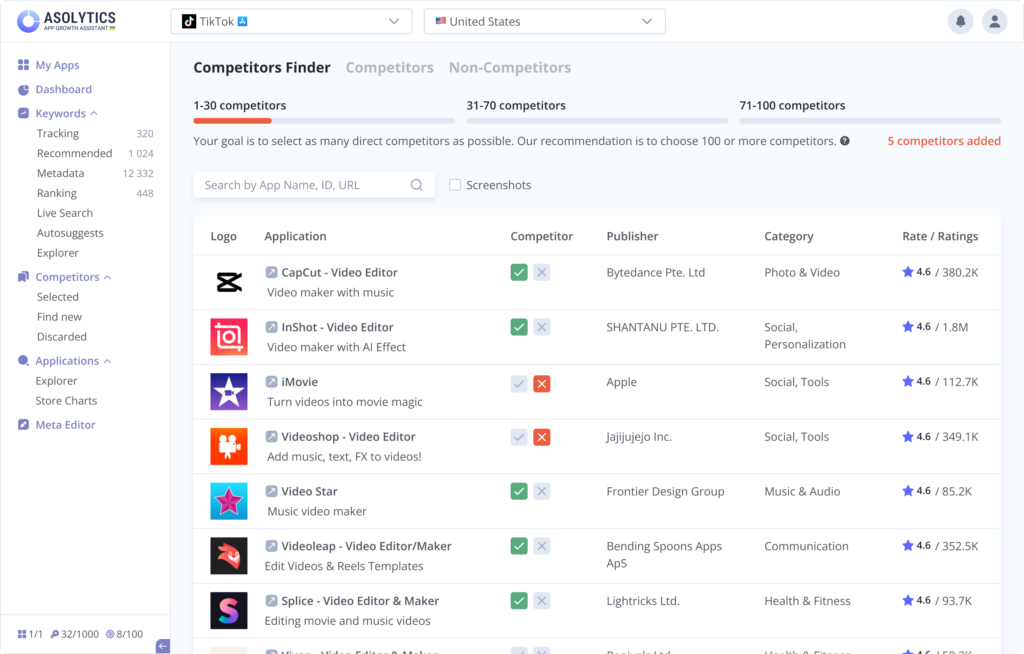Collapse the Keywords section chevron
Image resolution: width=1024 pixels, height=654 pixels.
(x=94, y=114)
